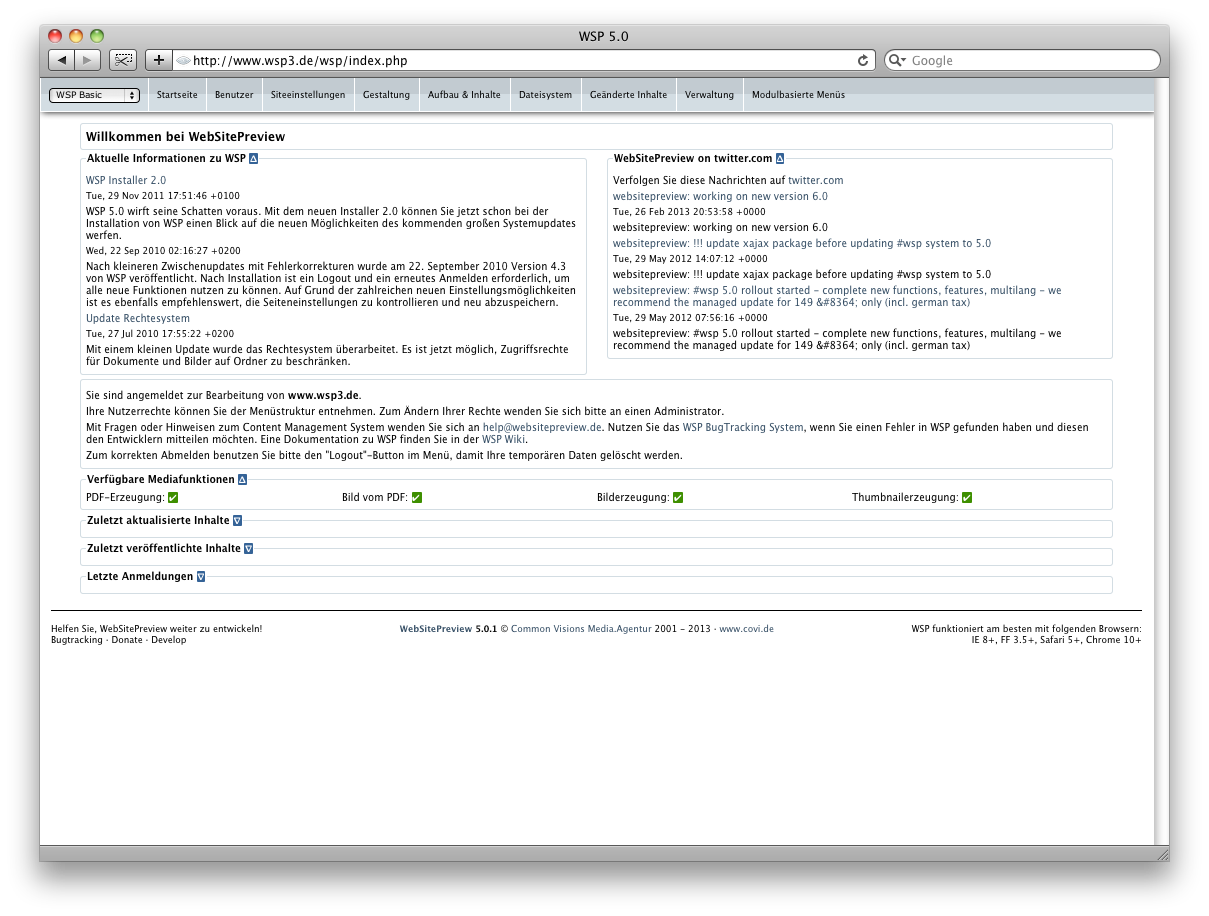This screenshot has width=1209, height=916.
Task: Open the Modulbasierte Menüs menu
Action: click(798, 95)
